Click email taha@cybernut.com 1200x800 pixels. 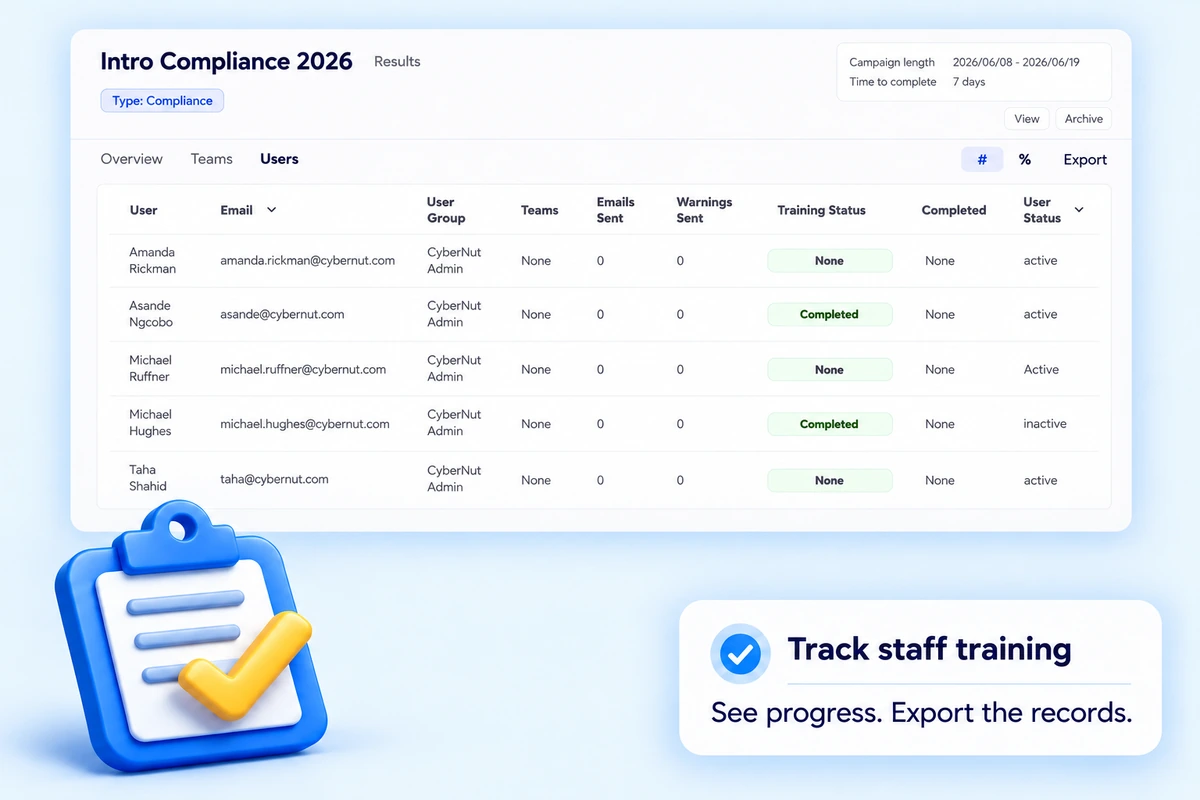274,479
